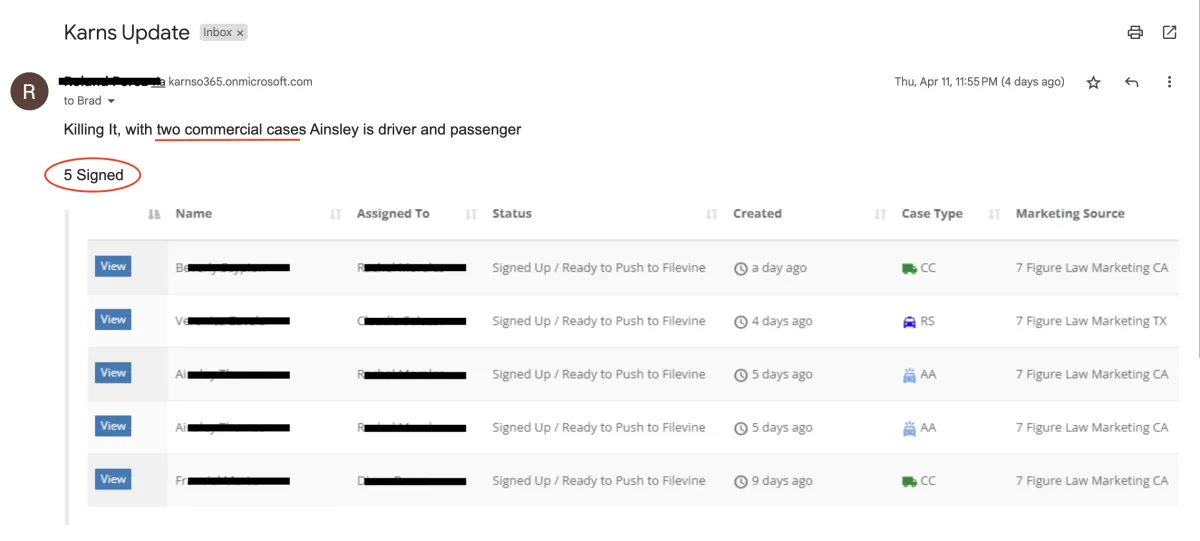The height and width of the screenshot is (541, 1200).
Task: Click the sort arrows beside Created header
Action: click(880, 214)
